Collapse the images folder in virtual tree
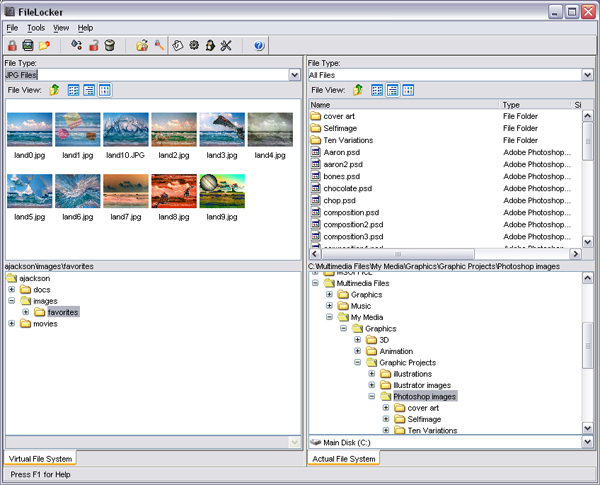 click(12, 301)
